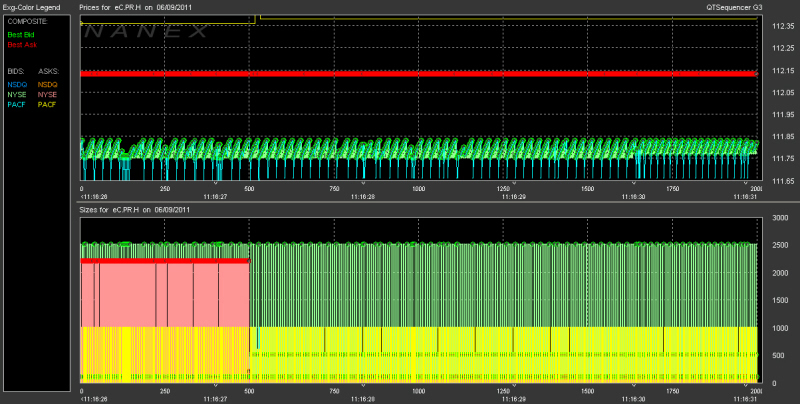Click the green NYSE bids legend entry
Viewport: 800px width, 404px height.
point(17,95)
